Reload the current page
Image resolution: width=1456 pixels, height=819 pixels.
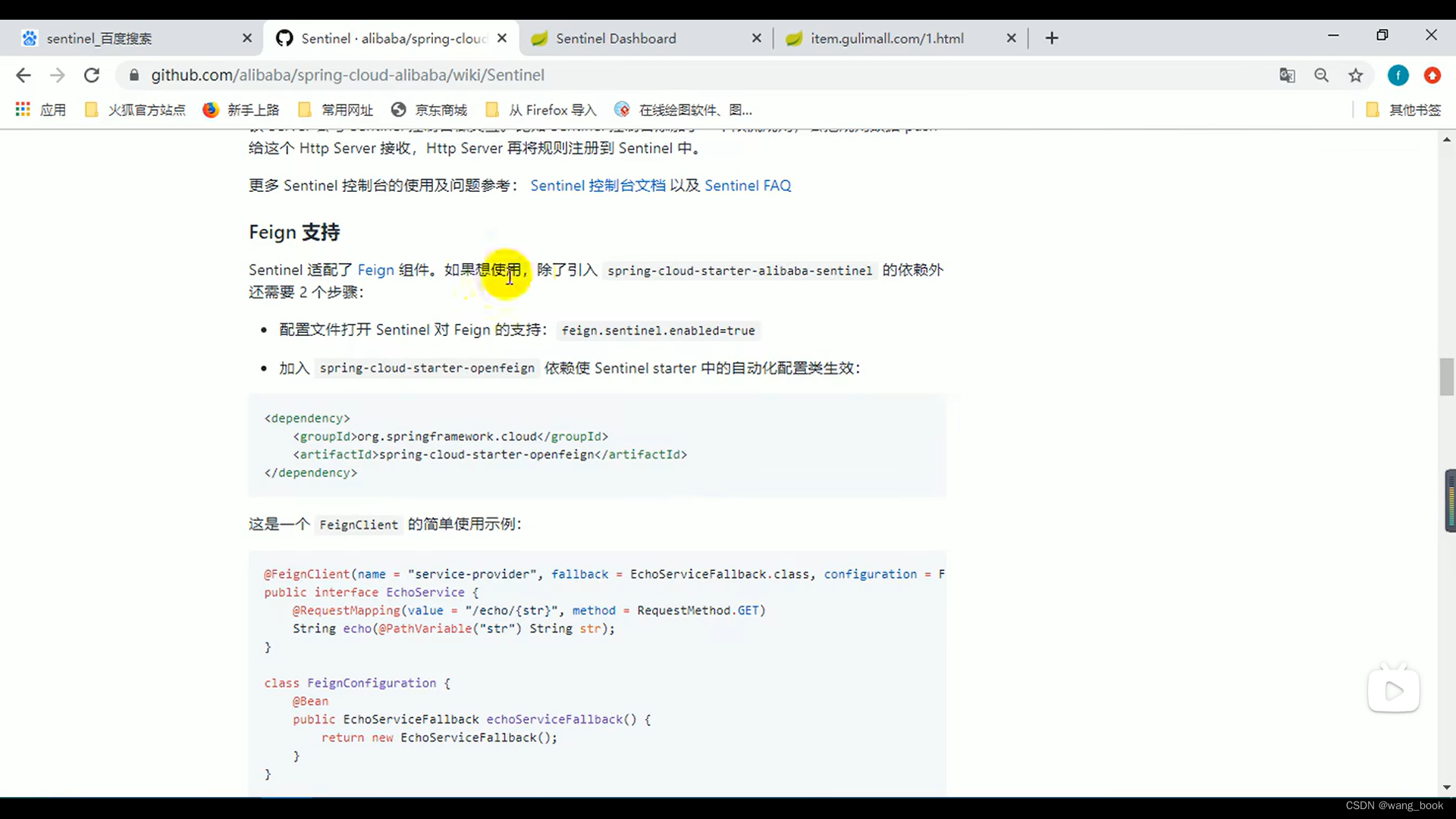coord(92,75)
